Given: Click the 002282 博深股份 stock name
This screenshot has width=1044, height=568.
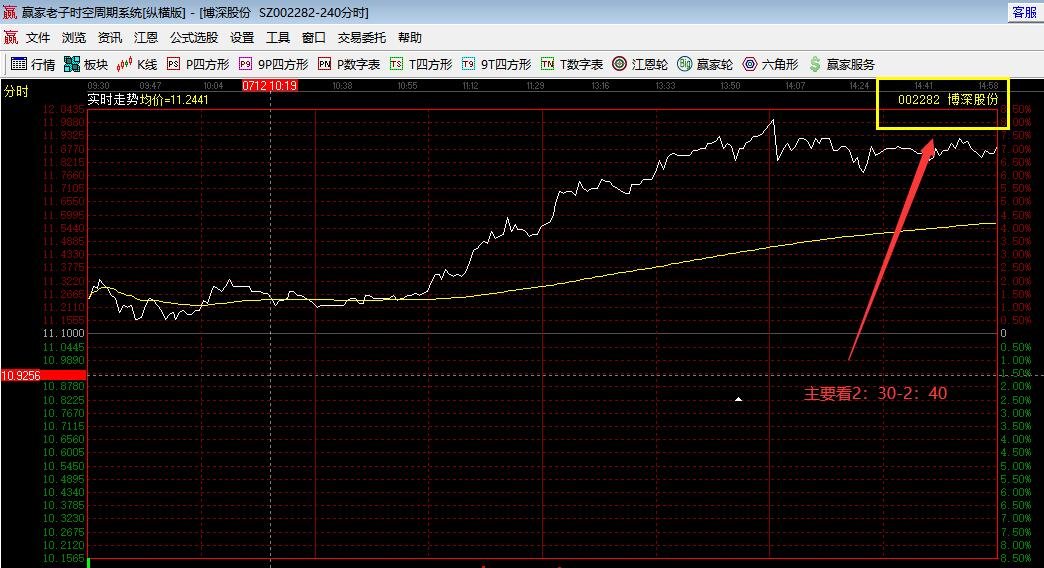Looking at the screenshot, I should (x=948, y=99).
